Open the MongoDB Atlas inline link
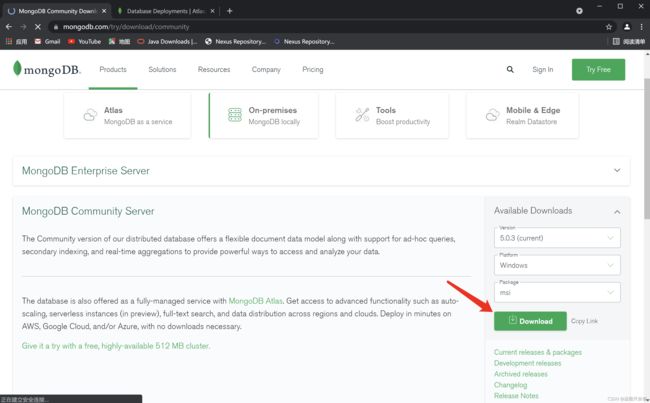The image size is (650, 403). click(255, 301)
